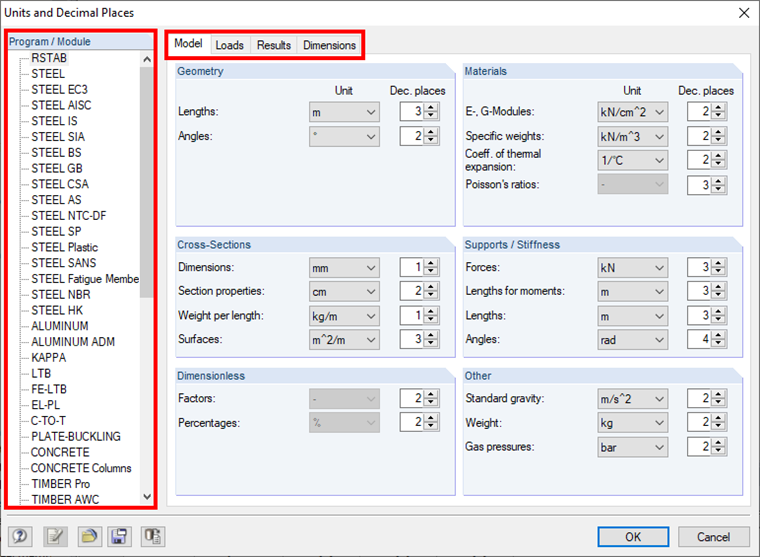The image size is (760, 557).
Task: Open the Surfaces unit dropdown
Action: (x=344, y=340)
